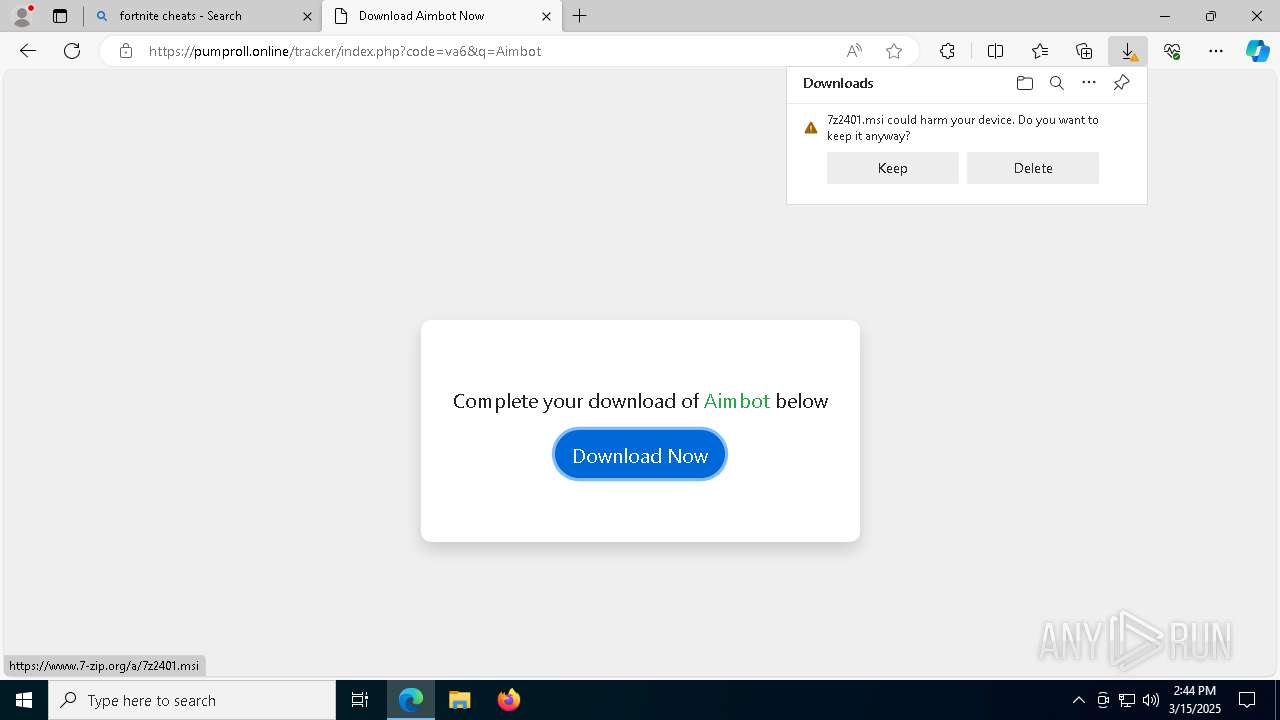This screenshot has height=720, width=1280.
Task: Toggle the Downloads toolbar button
Action: coord(1128,51)
